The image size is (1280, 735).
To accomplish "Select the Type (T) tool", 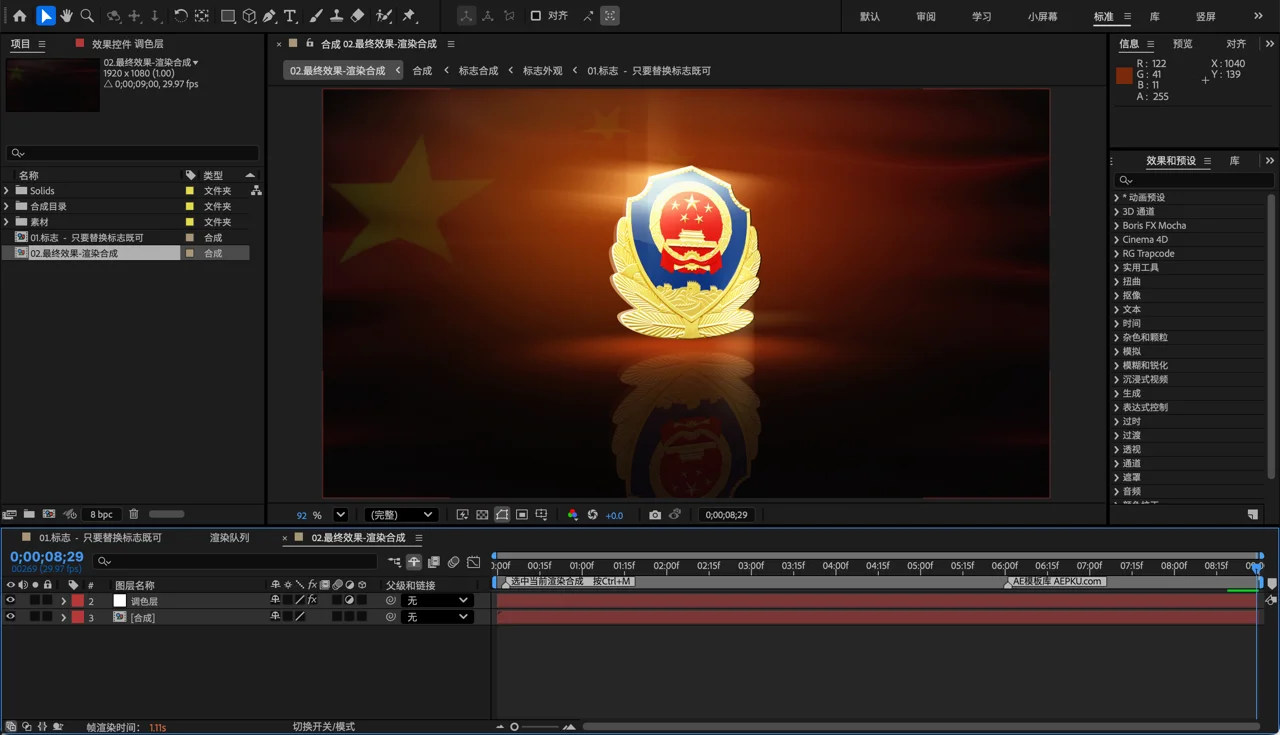I will [x=290, y=16].
